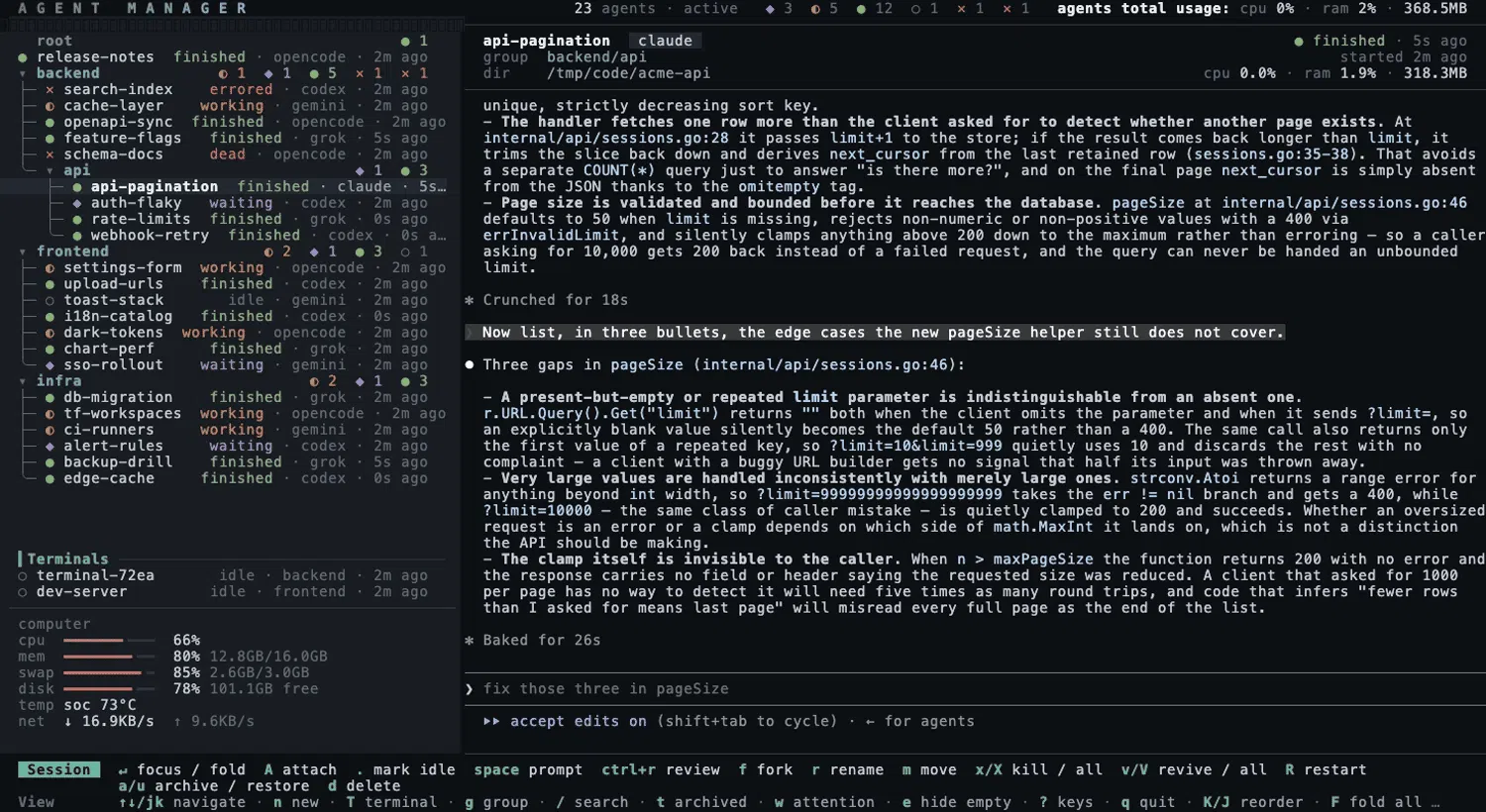Click the 'Crunched for 18s' status line
The width and height of the screenshot is (1486, 812).
coord(555,300)
